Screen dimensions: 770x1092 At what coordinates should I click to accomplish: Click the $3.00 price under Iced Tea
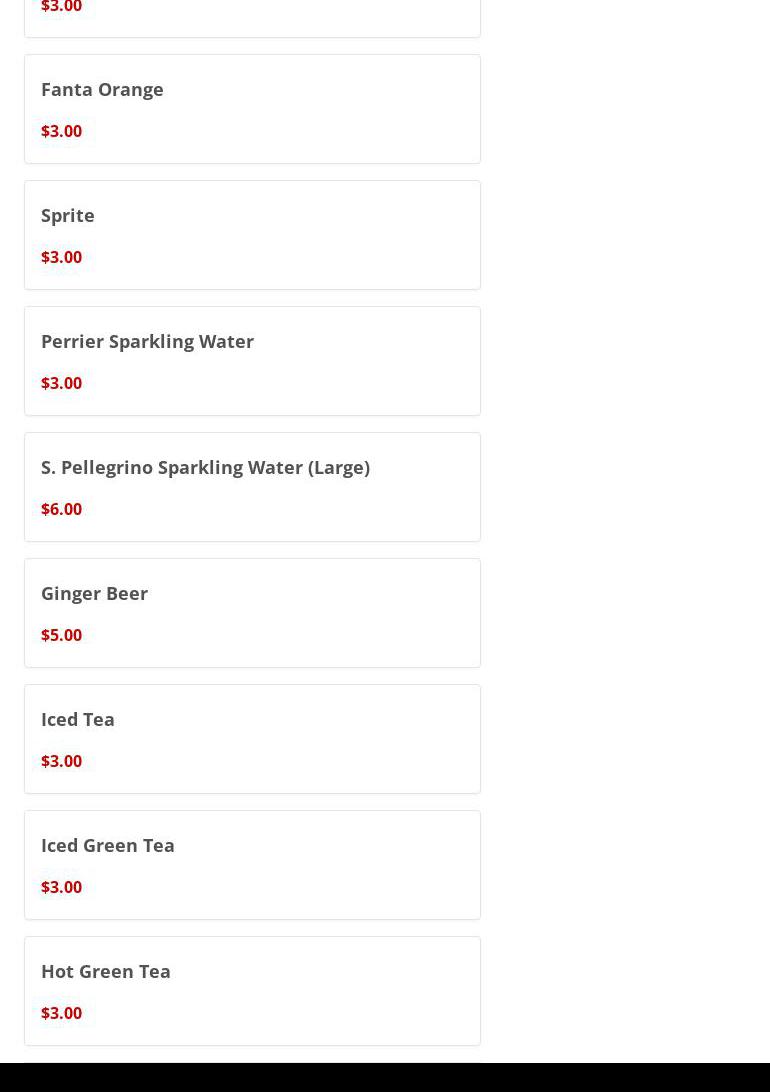coord(61,761)
